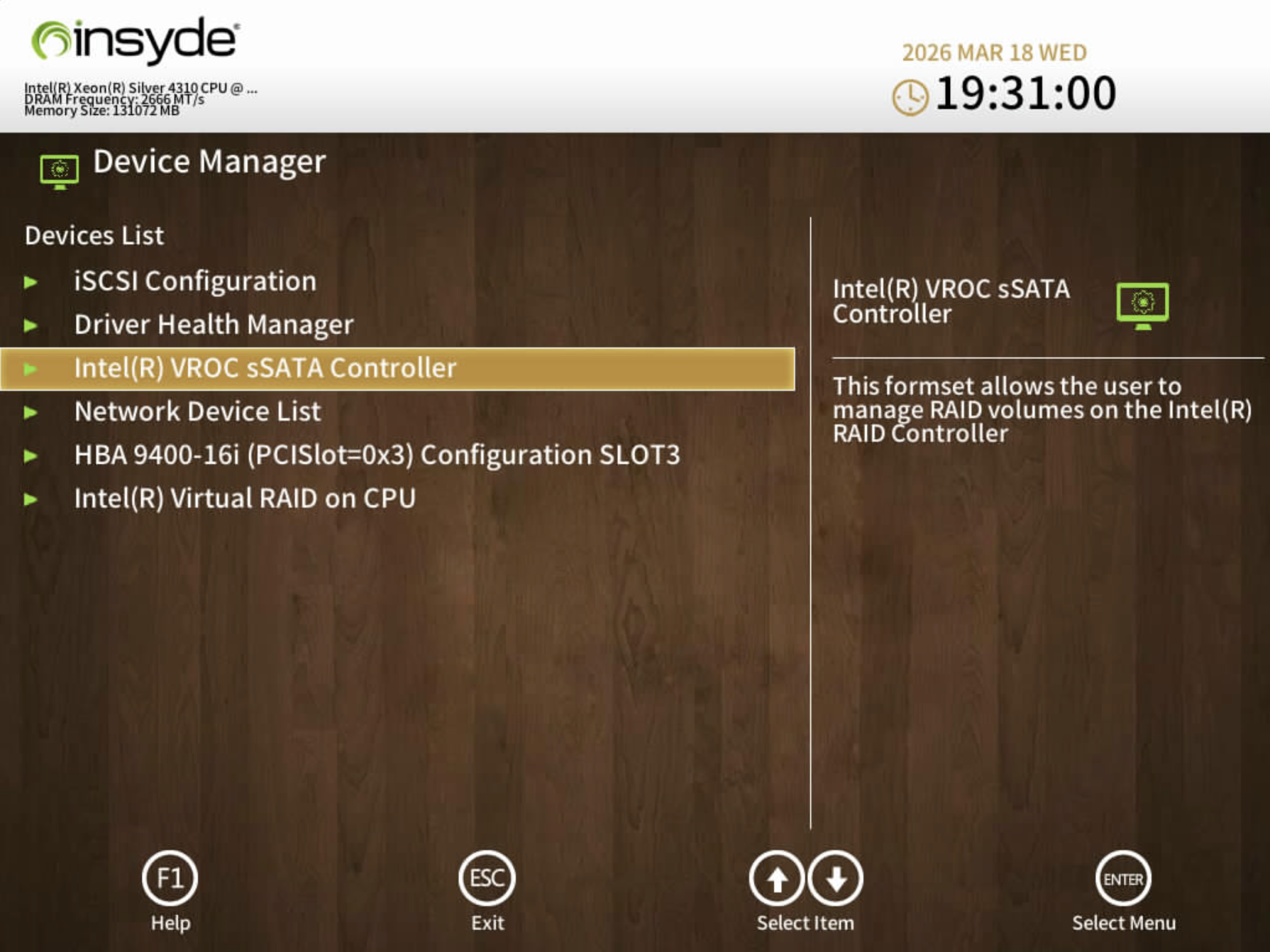Viewport: 1270px width, 952px height.
Task: Select HBA 9400-16i Configuration SLOT3
Action: (x=378, y=456)
